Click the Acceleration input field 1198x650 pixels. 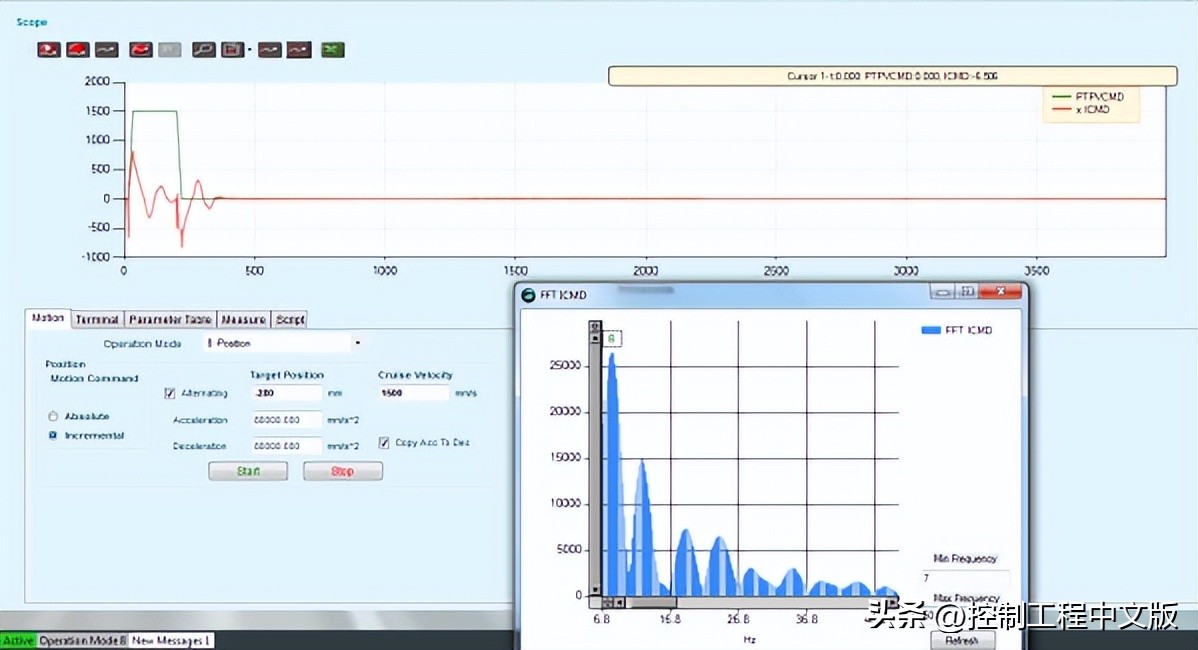[287, 419]
